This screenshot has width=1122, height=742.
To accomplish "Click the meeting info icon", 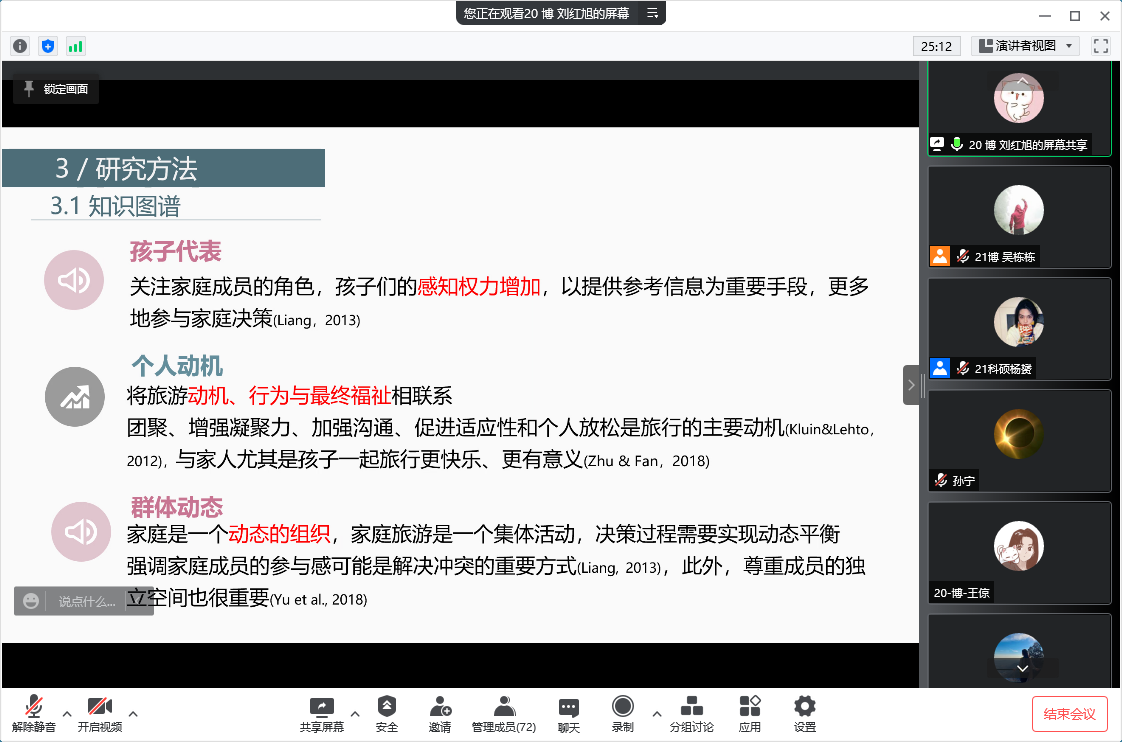I will coord(20,46).
